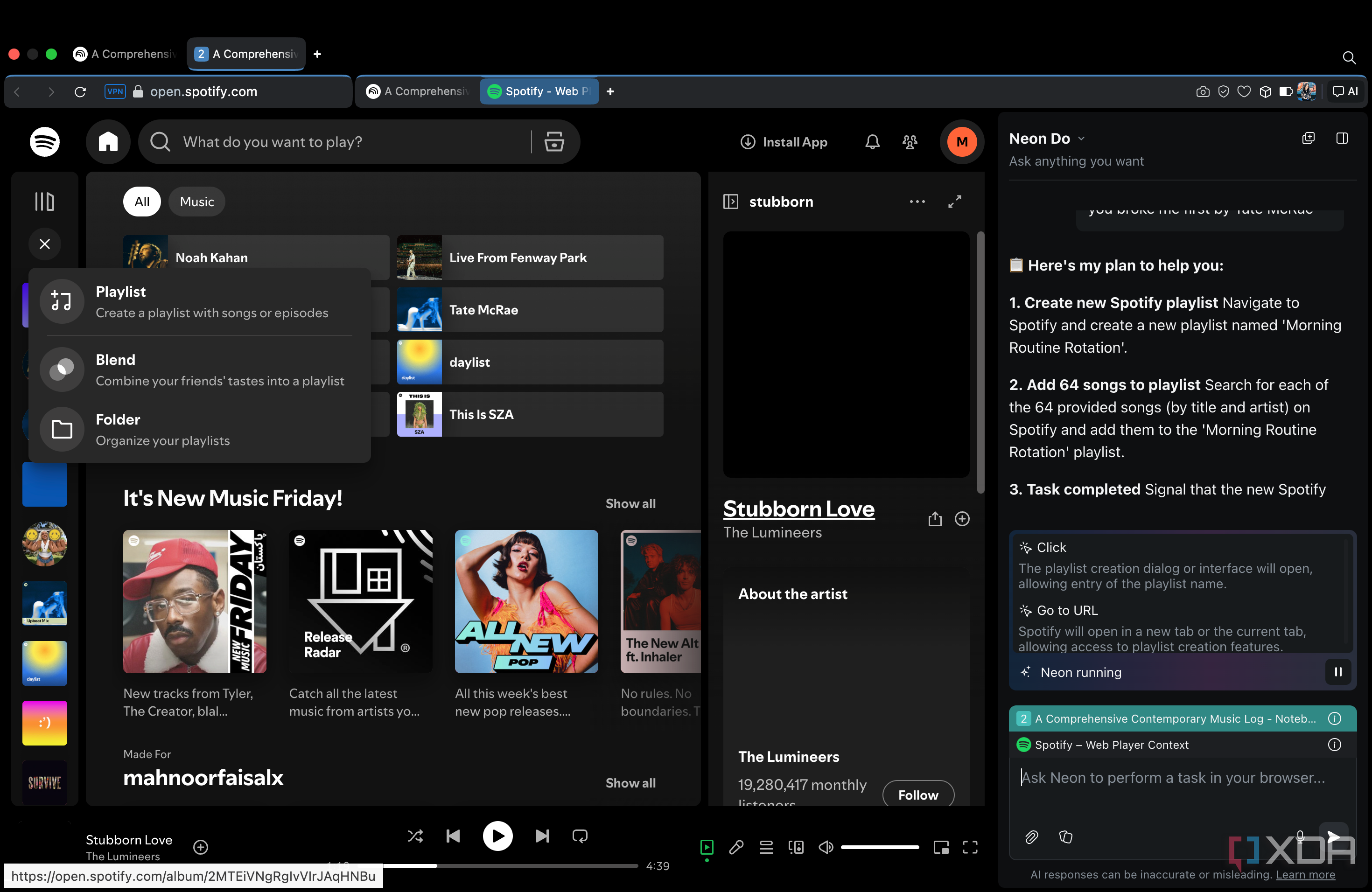1372x892 pixels.
Task: Open the Queue icon
Action: 766,847
